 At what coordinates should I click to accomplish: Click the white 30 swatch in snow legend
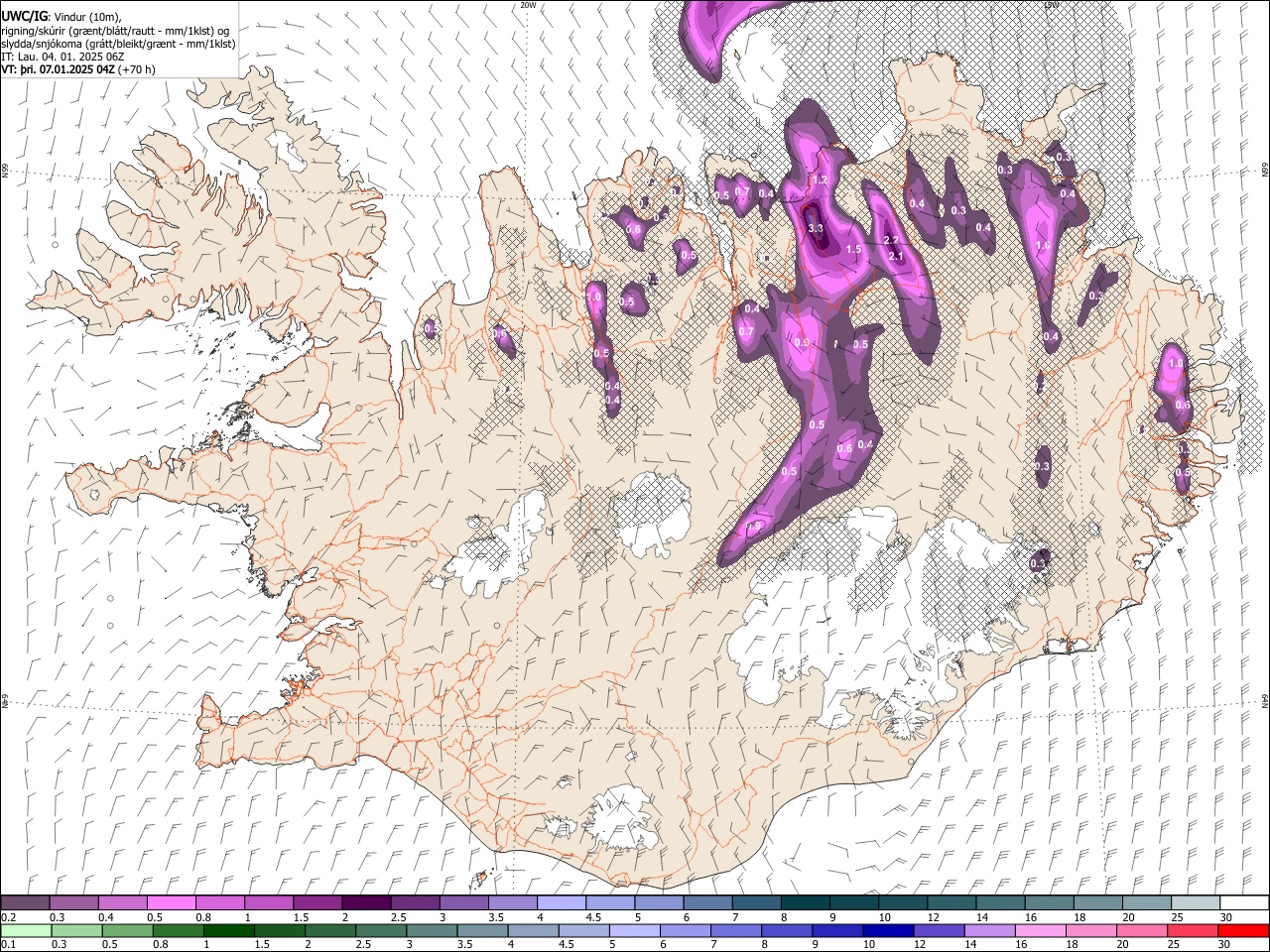coord(1244,902)
